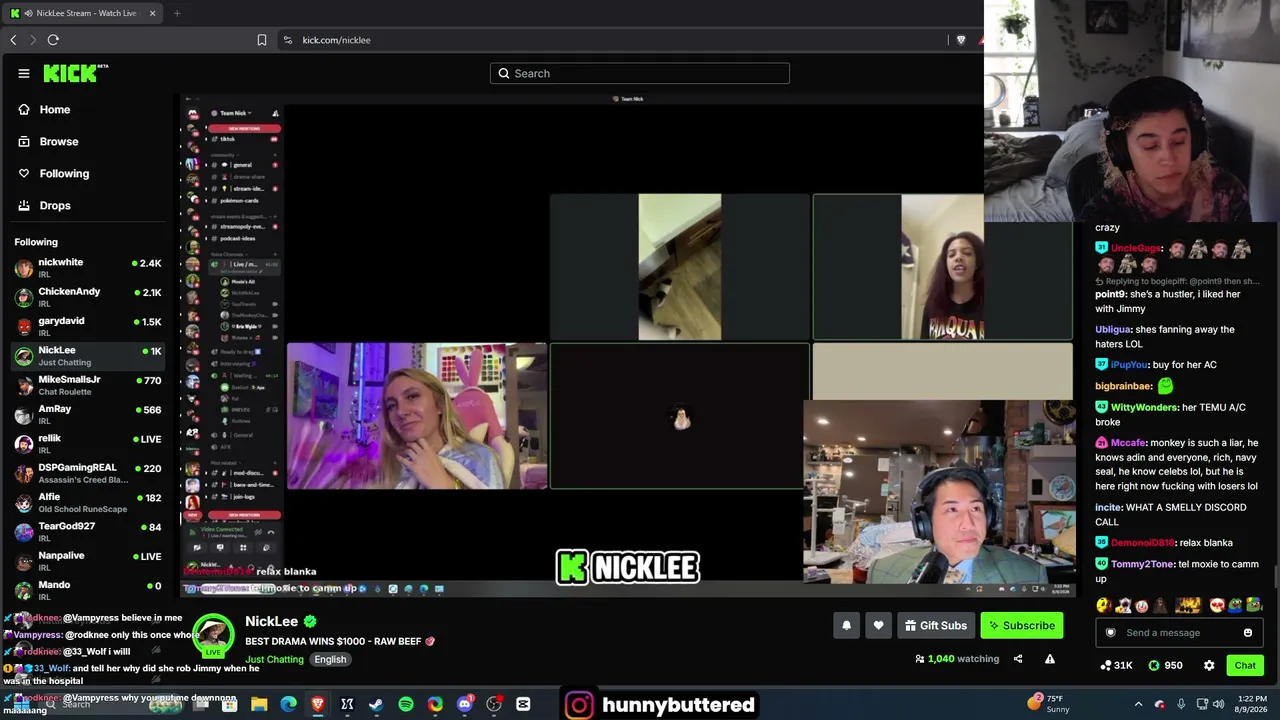Close the NickLee Stream browser tab
The image size is (1280, 720).
[x=152, y=13]
